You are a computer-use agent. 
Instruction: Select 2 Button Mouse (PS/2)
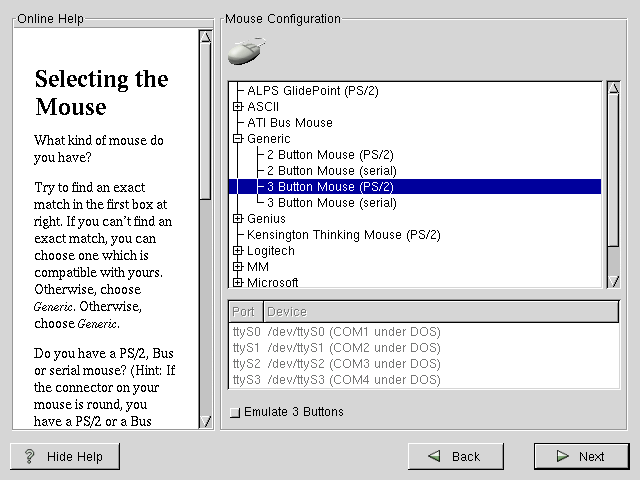[x=330, y=155]
